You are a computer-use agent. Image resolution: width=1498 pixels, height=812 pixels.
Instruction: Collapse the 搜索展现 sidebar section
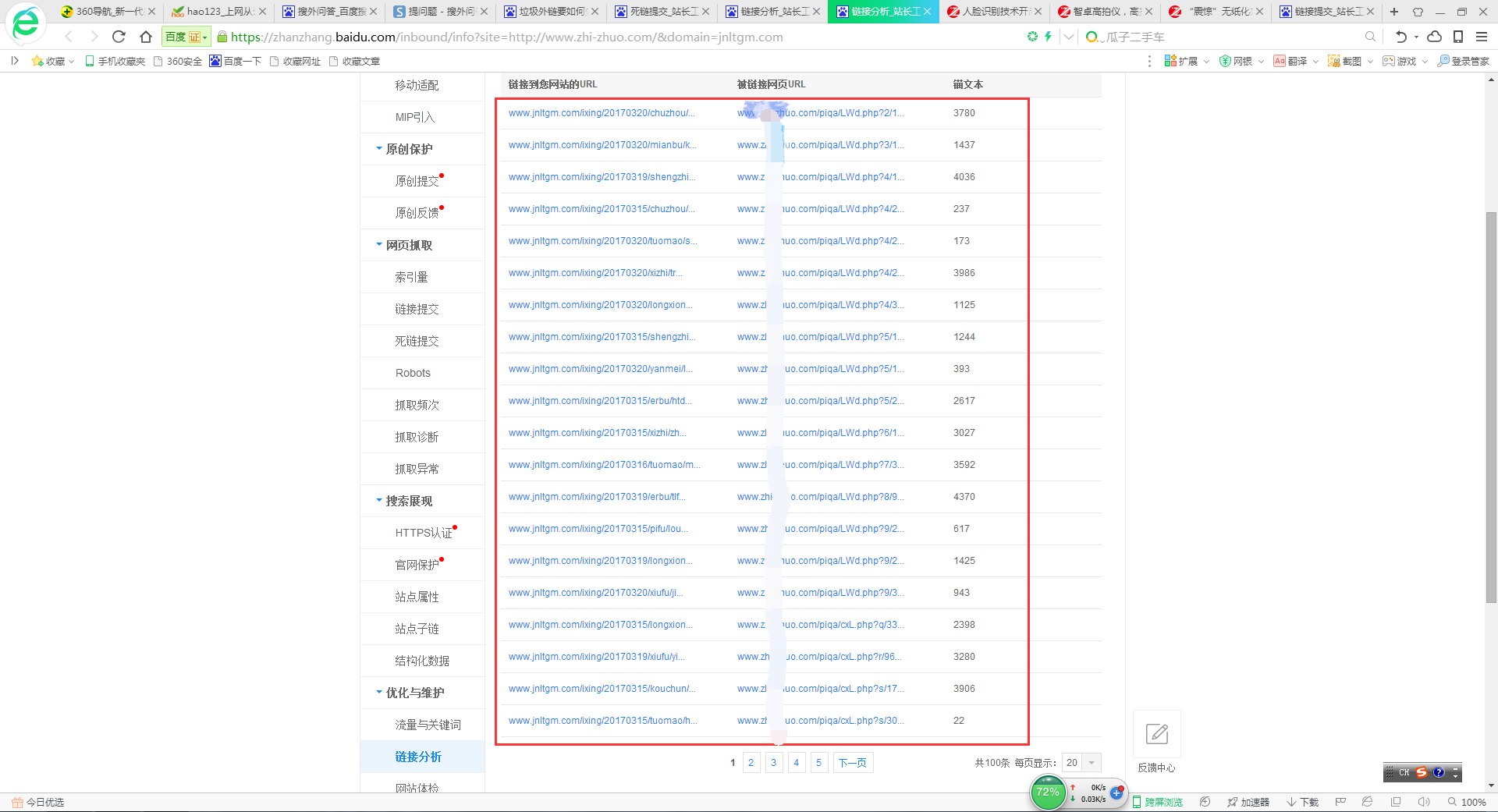coord(380,501)
